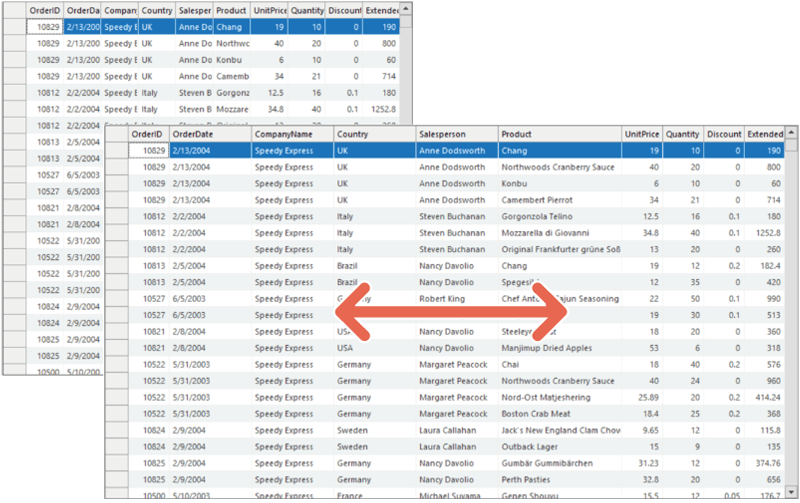
Task: Select the Mozzarella di Giovanni cell
Action: point(560,233)
